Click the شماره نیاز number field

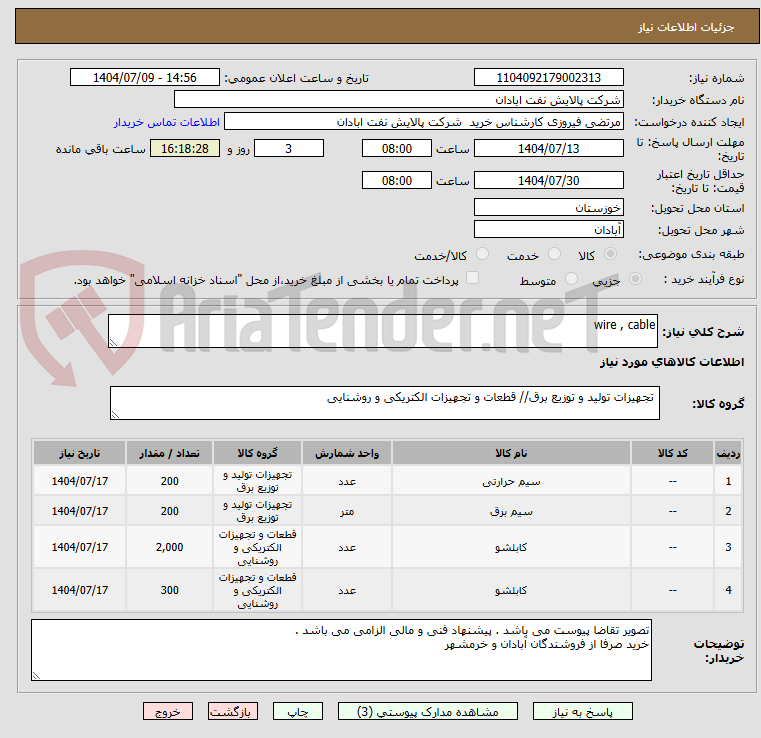(x=548, y=78)
